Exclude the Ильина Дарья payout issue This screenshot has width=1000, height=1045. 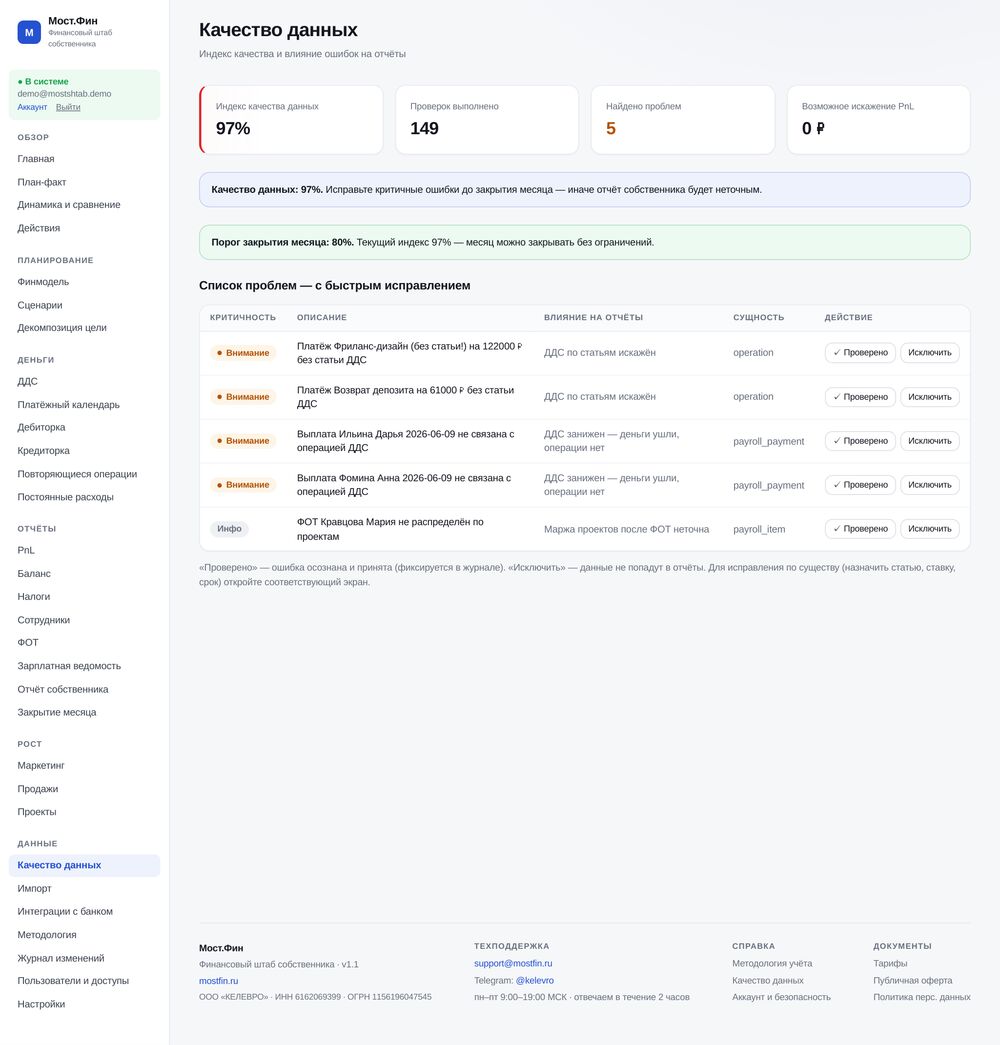(929, 441)
